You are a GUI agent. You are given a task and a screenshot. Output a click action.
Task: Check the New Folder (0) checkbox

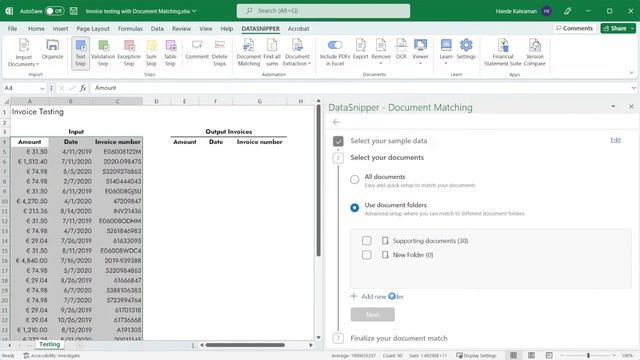367,255
